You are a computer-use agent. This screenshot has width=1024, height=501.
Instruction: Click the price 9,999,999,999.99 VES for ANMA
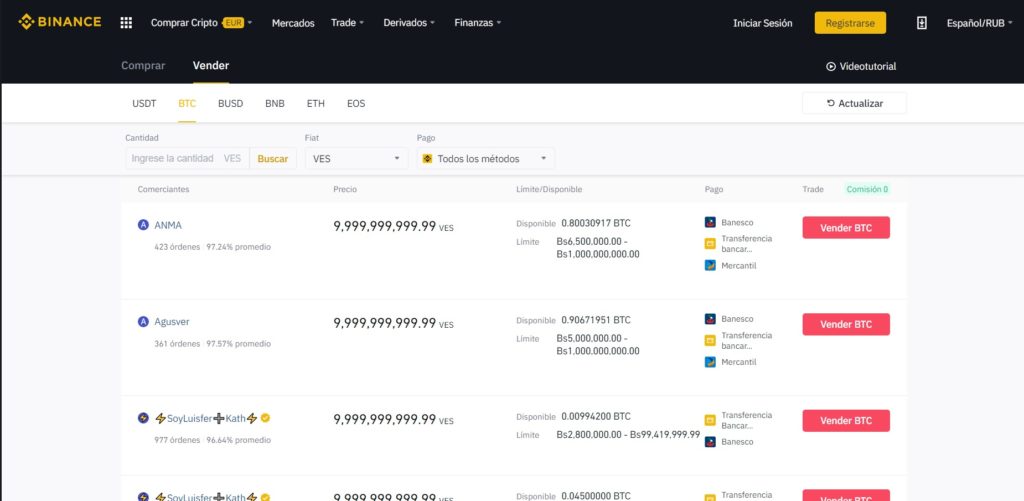pos(393,226)
